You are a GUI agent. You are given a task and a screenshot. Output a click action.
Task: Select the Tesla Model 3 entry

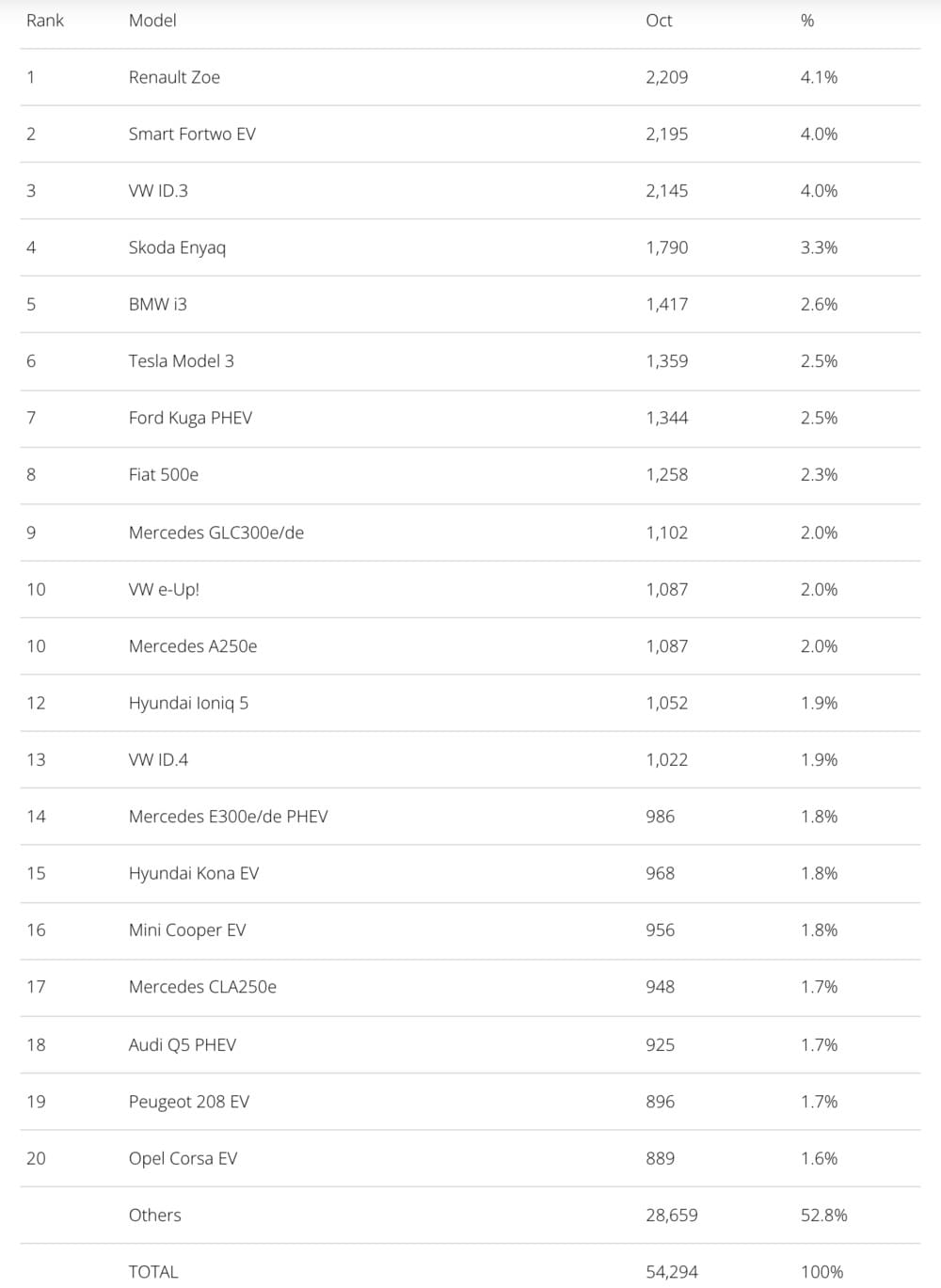click(x=181, y=361)
